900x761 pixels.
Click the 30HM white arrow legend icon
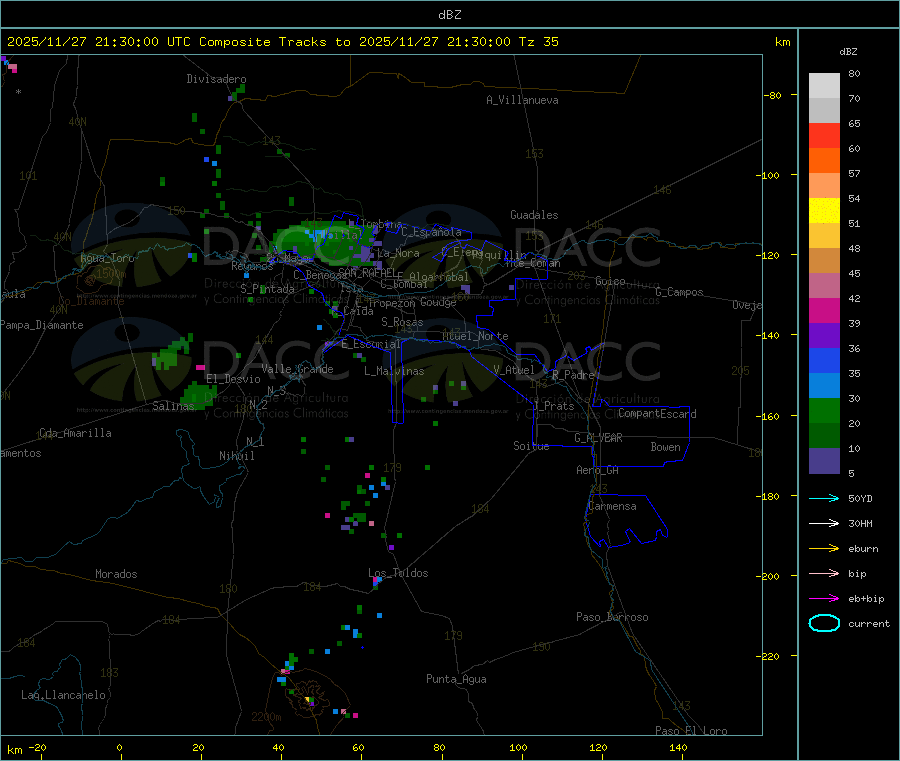click(x=824, y=523)
